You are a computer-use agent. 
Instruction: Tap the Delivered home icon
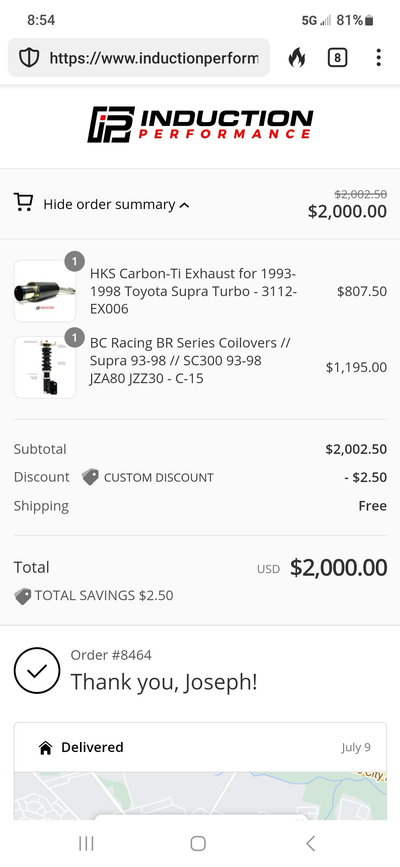coord(45,748)
